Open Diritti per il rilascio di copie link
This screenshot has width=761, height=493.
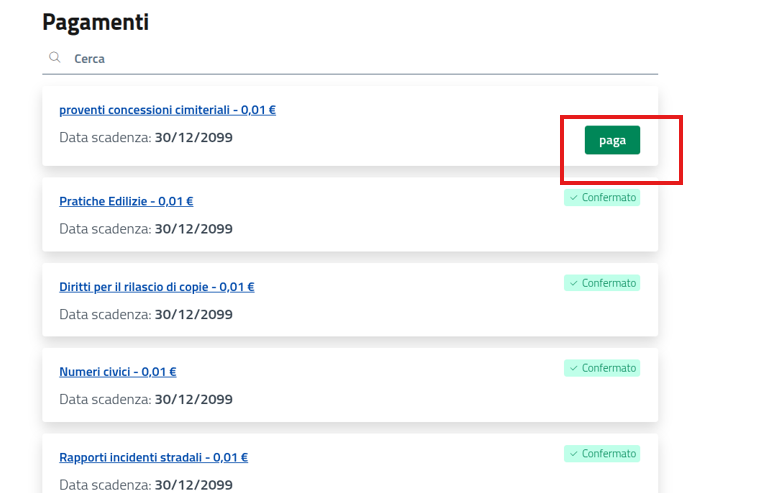tap(156, 287)
